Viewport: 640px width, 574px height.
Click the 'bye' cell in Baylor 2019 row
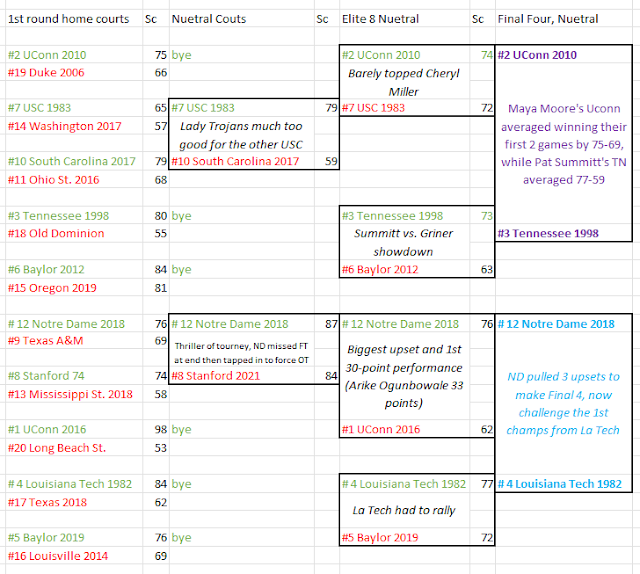click(242, 538)
